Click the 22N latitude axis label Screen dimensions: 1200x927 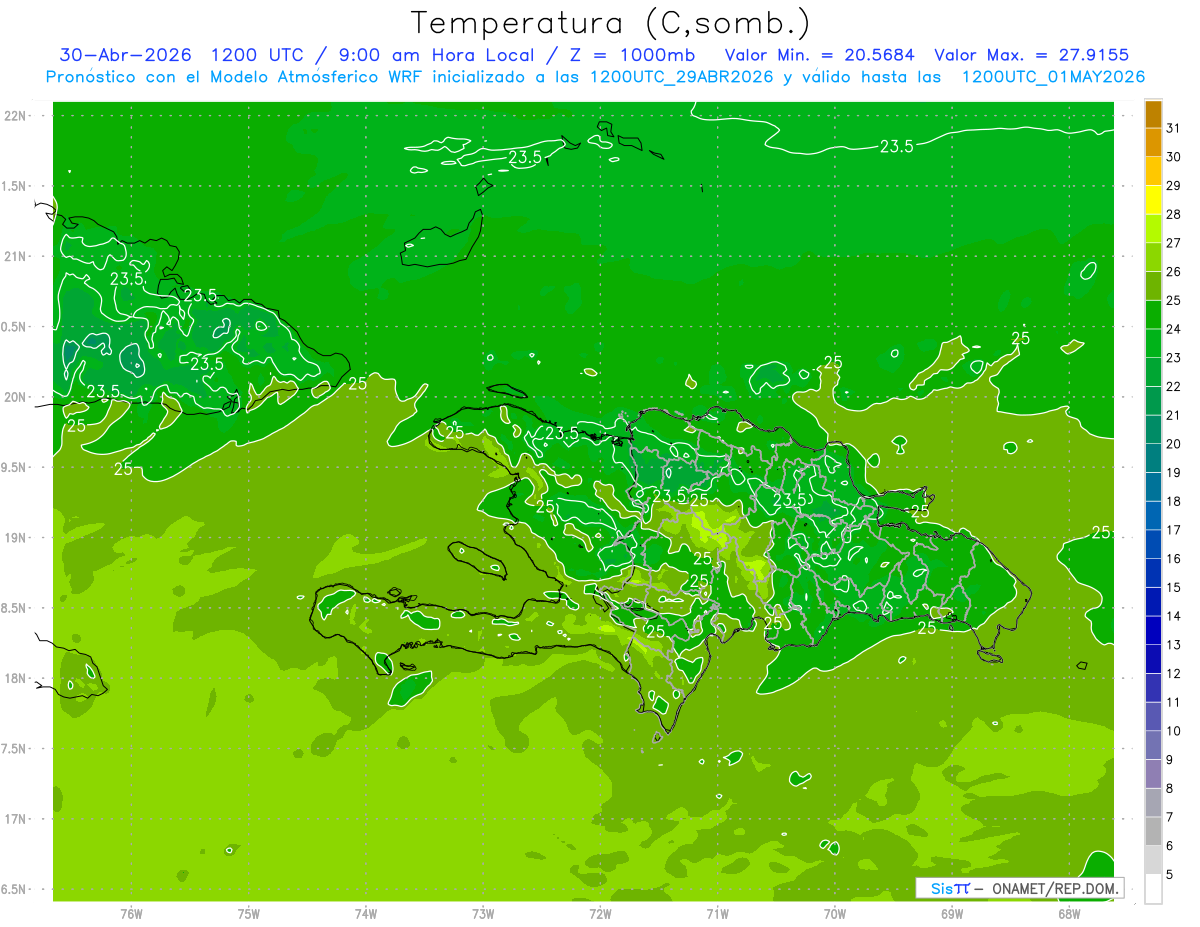[18, 116]
